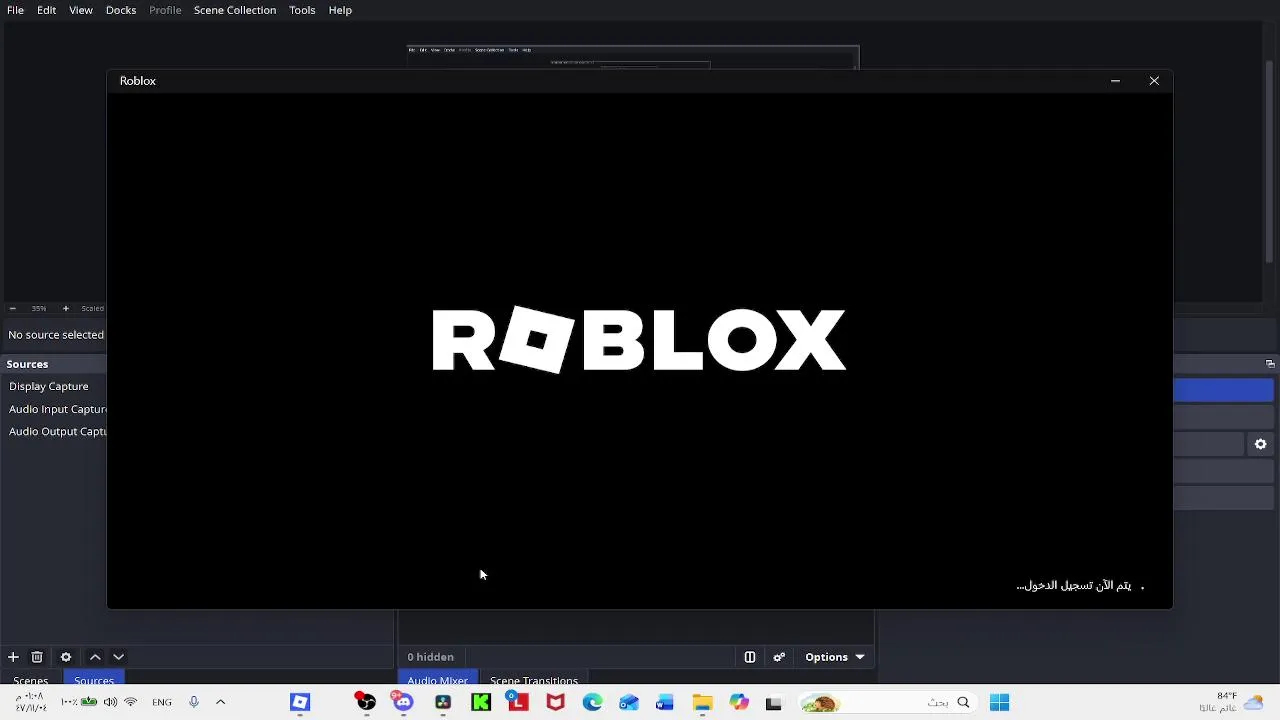Open the Docks menu in OBS
1280x720 pixels.
point(121,10)
